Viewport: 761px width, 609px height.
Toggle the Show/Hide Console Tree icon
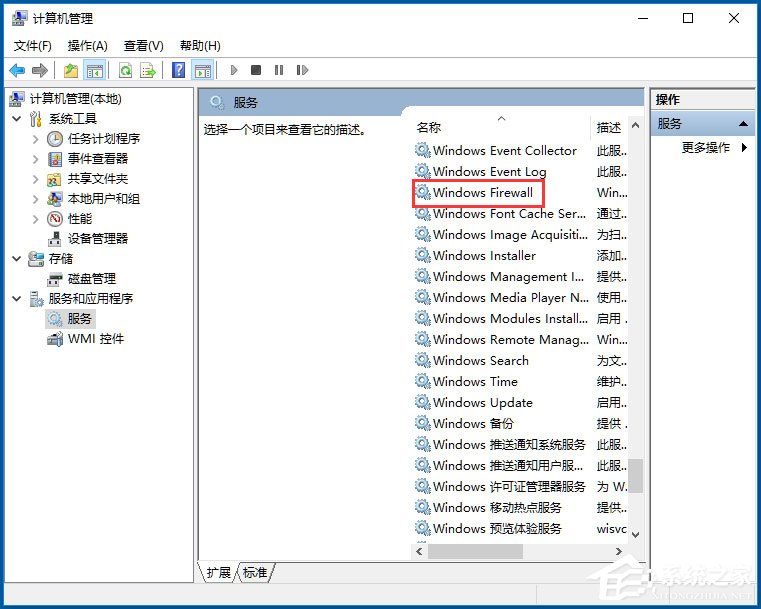pyautogui.click(x=95, y=70)
